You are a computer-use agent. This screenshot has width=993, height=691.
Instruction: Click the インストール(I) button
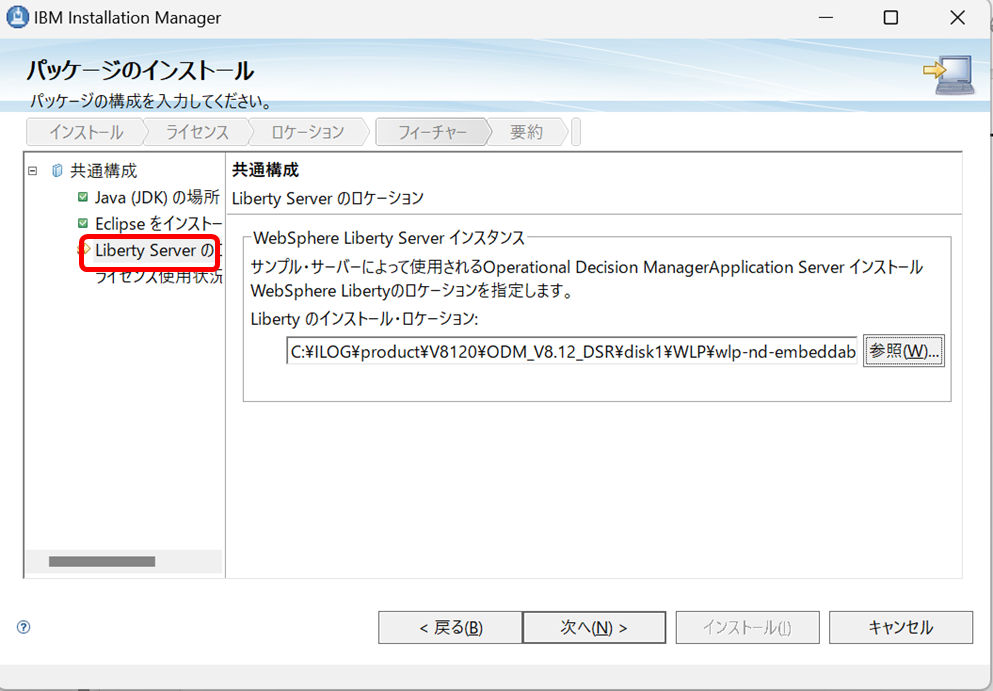747,627
